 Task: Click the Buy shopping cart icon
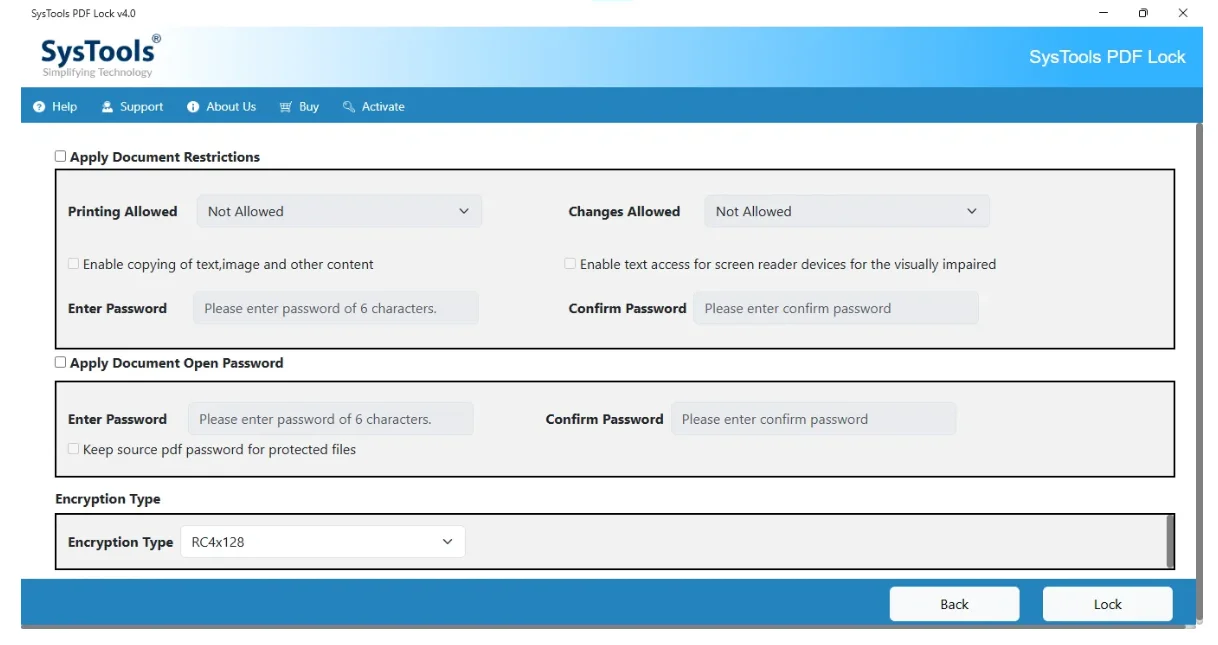(286, 107)
